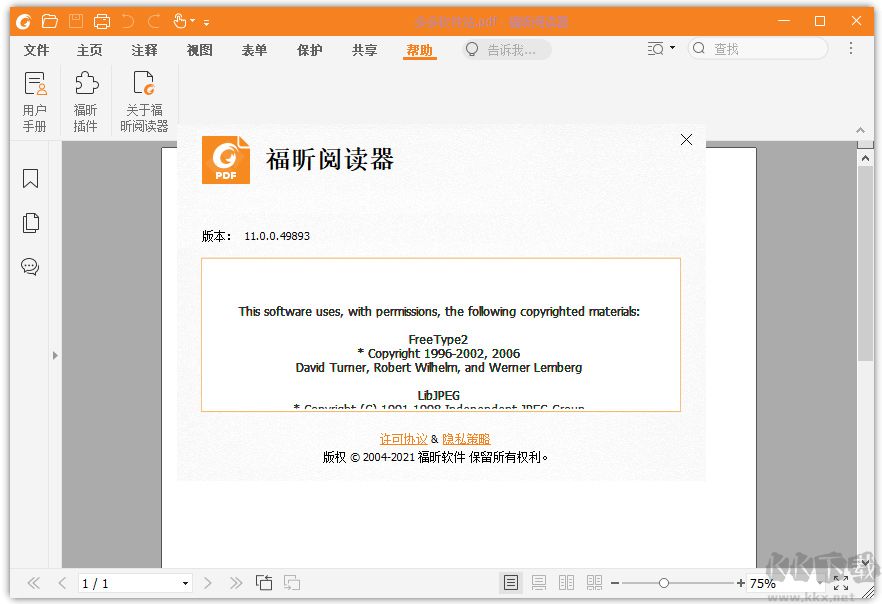
Task: Expand the left navigation panel arrow
Action: (55, 355)
